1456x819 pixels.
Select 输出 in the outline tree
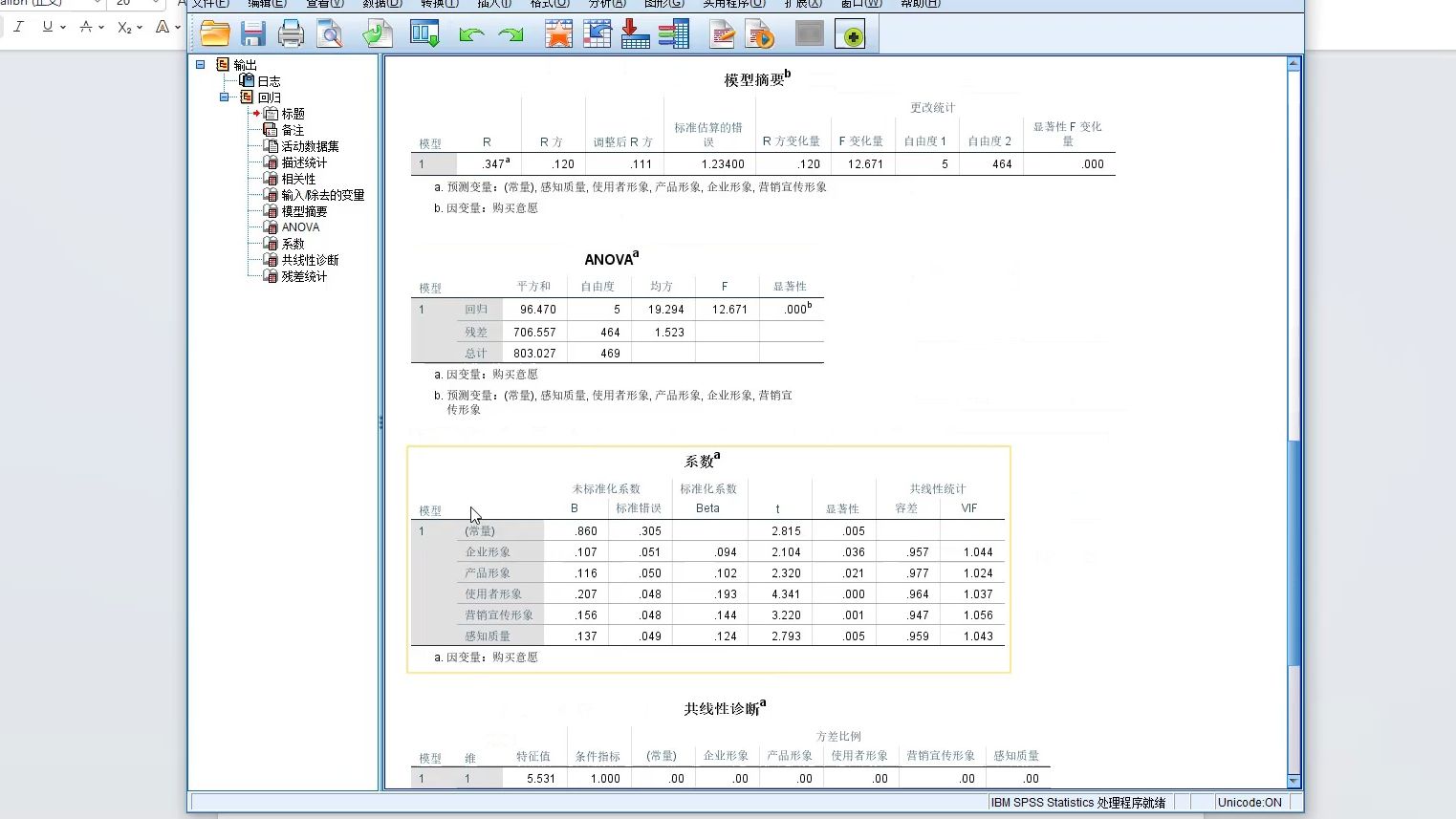tap(245, 65)
